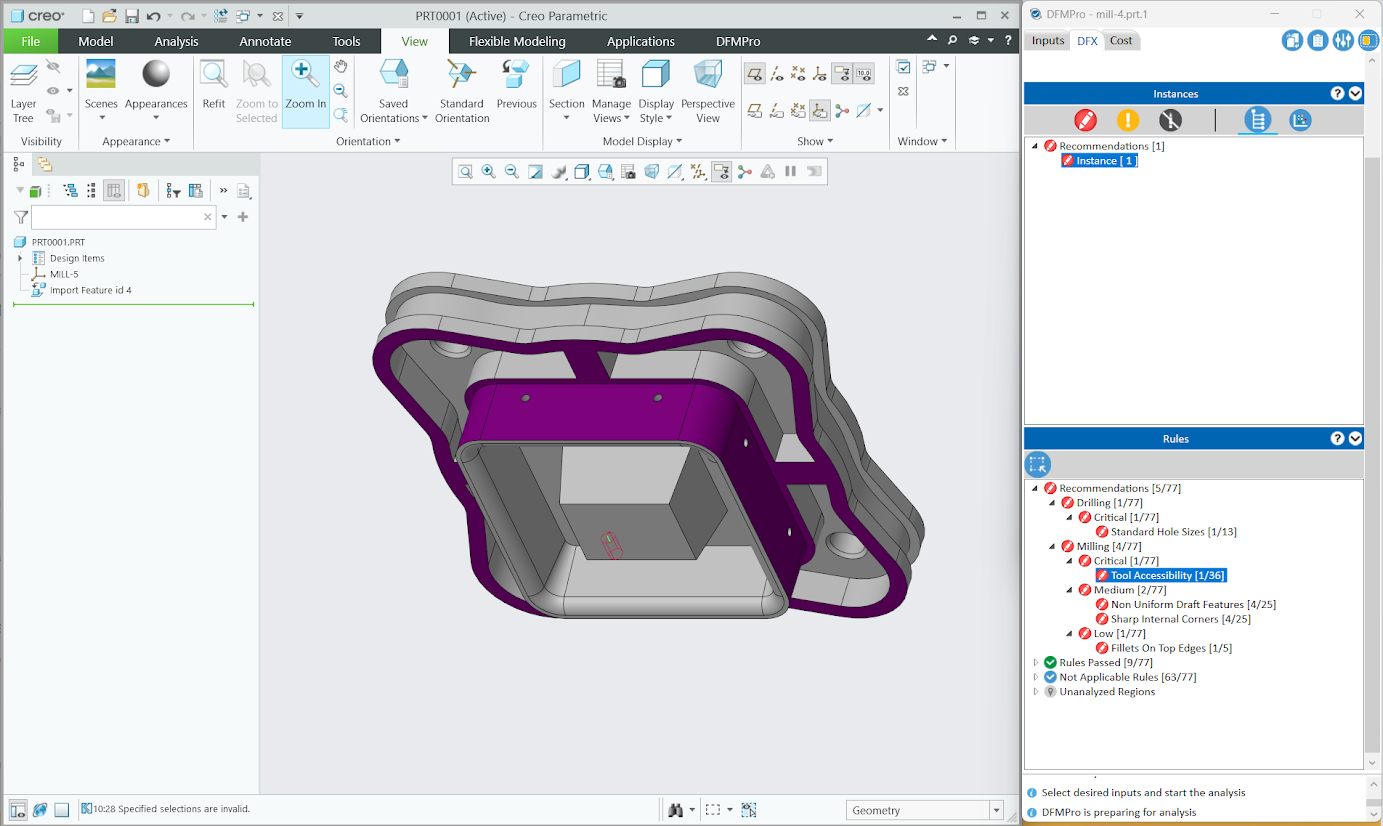1383x826 pixels.
Task: Click the red Recommendations filter icon in Instances
Action: pos(1085,120)
